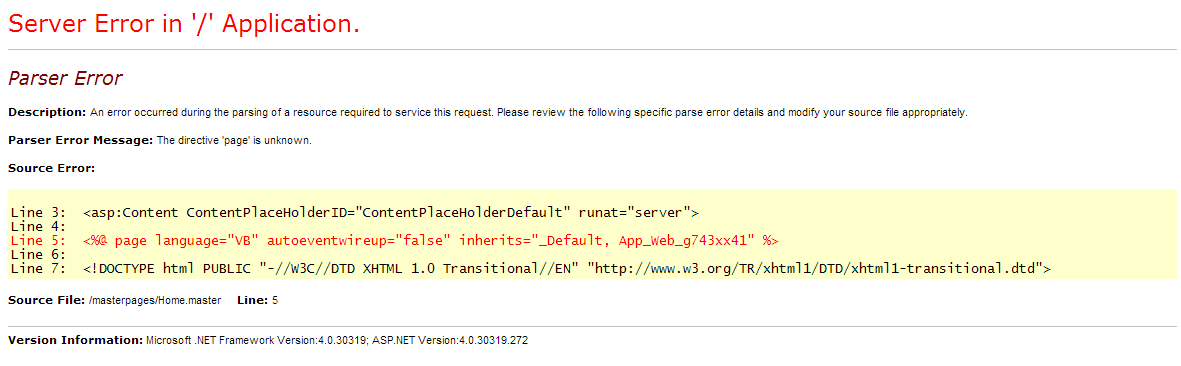Click red Line 5 page directive code
The image size is (1181, 366).
coord(395,240)
